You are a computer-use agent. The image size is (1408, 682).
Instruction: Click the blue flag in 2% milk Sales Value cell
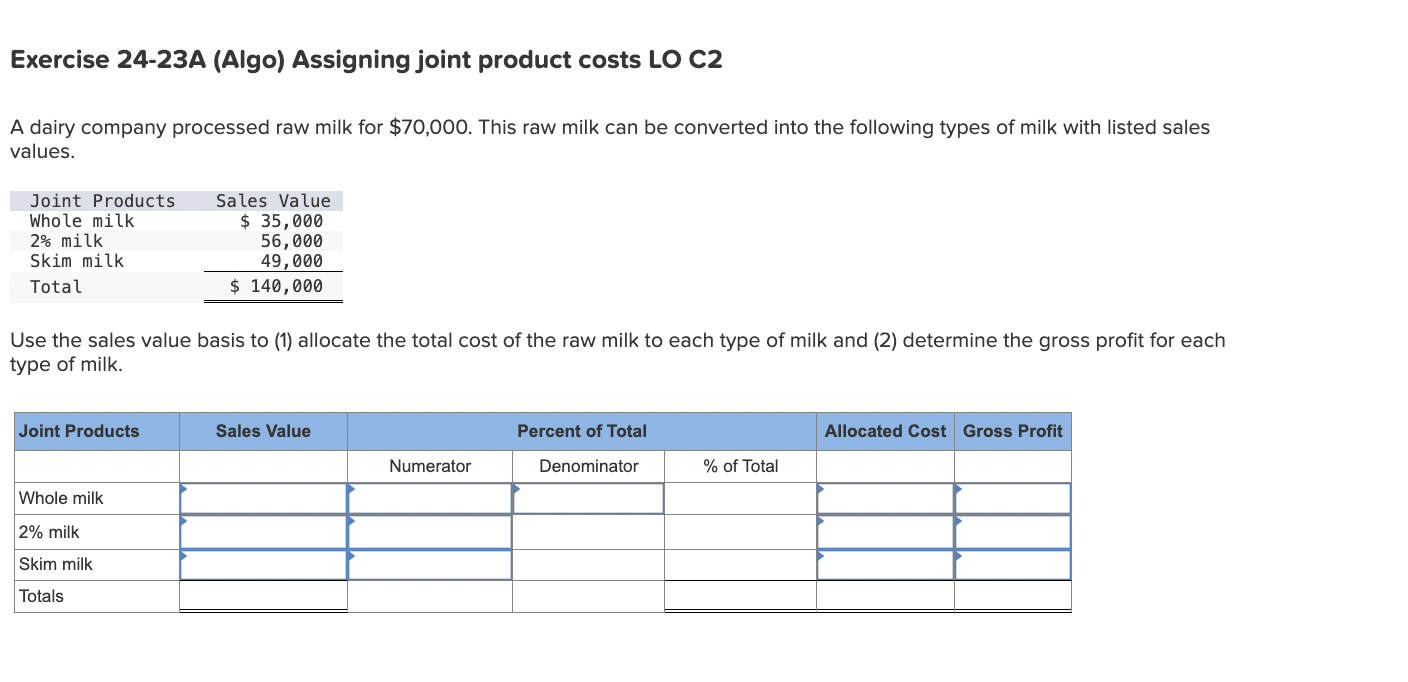183,524
